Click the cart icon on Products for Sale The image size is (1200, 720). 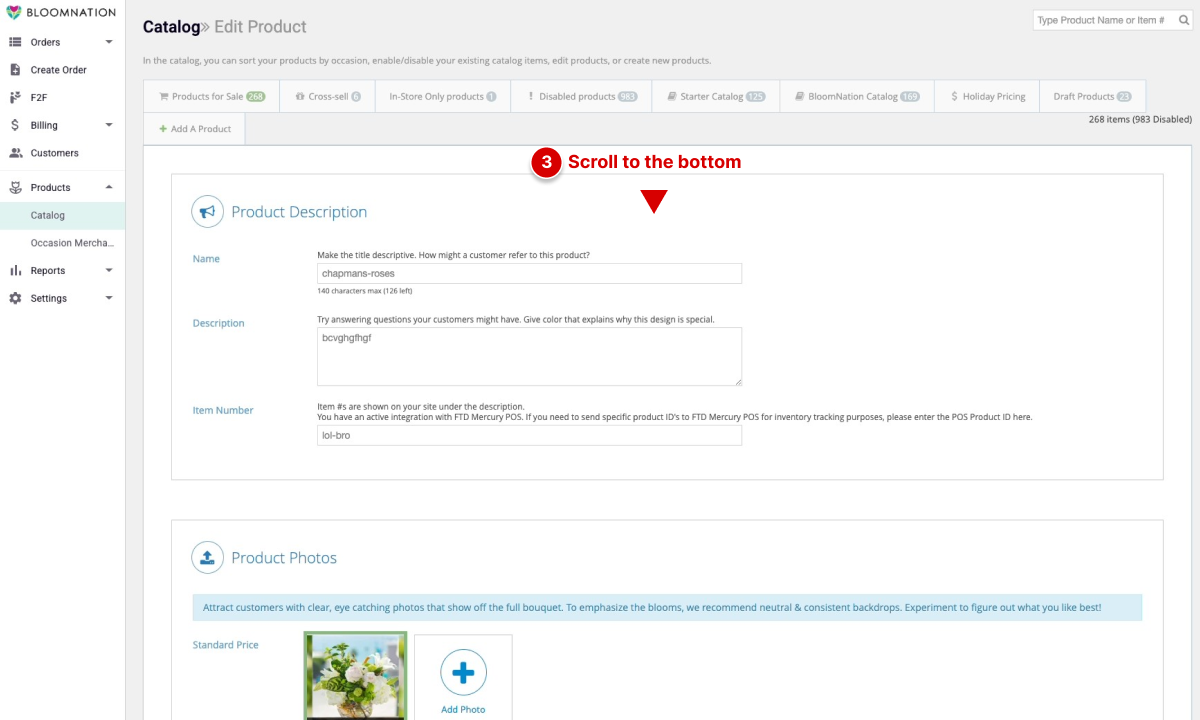(x=163, y=97)
